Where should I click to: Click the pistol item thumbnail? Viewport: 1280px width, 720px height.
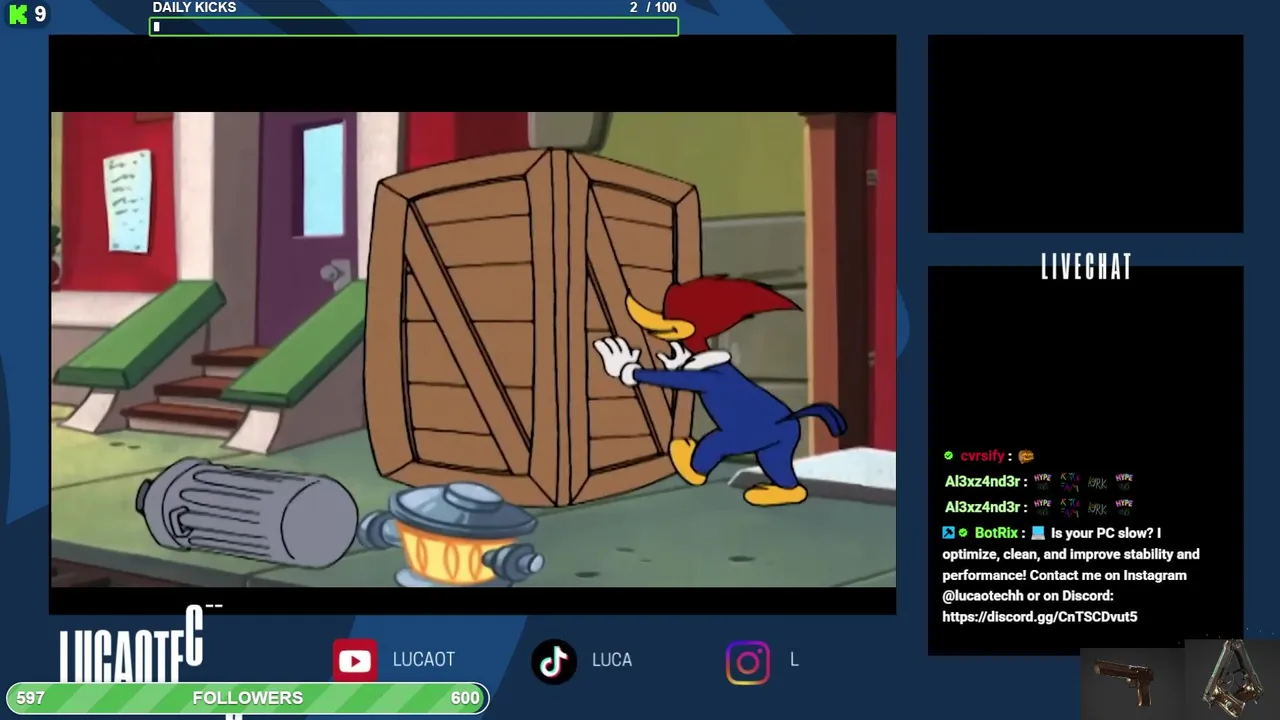pyautogui.click(x=1132, y=683)
